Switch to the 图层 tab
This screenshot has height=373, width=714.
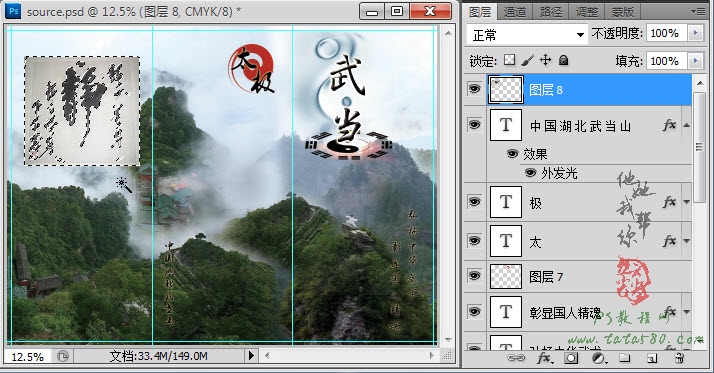[480, 11]
